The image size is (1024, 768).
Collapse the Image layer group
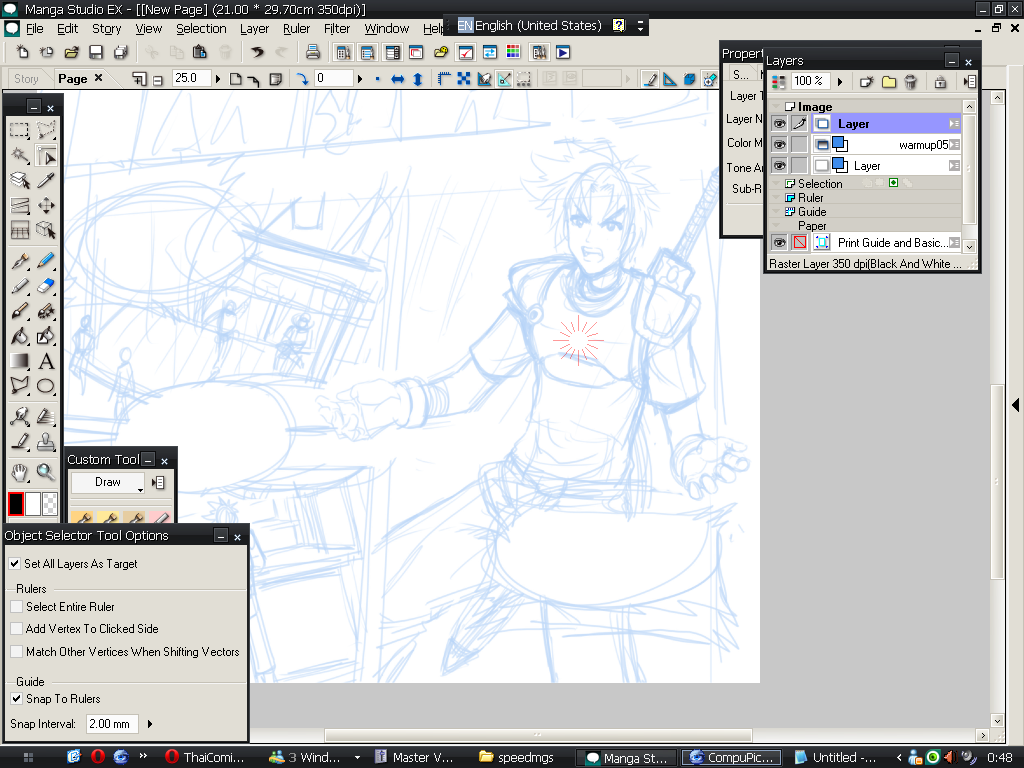pos(776,106)
